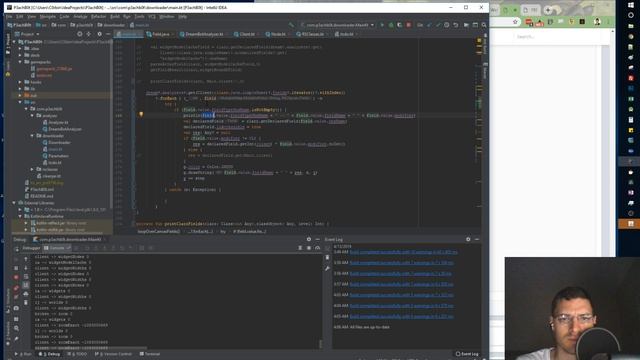Screen dimensions: 640x360
Task: Click the yellow intention light bulb in editor gutter
Action: [141, 115]
